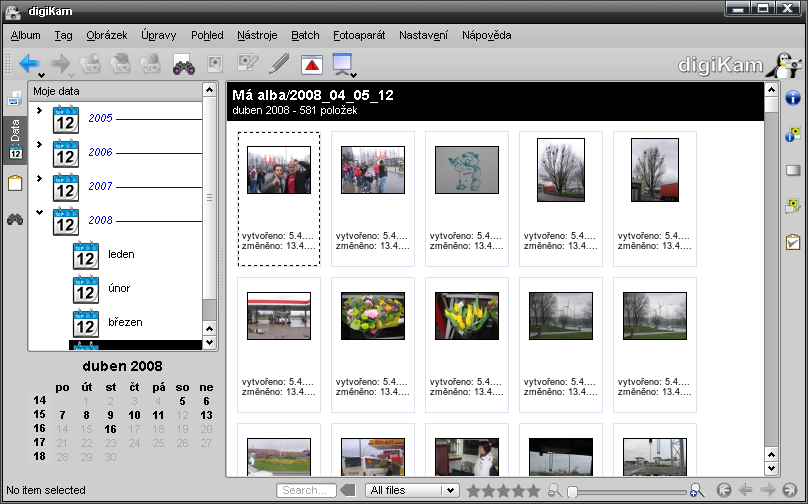Select březen month in tree
Image resolution: width=808 pixels, height=504 pixels.
tap(125, 322)
